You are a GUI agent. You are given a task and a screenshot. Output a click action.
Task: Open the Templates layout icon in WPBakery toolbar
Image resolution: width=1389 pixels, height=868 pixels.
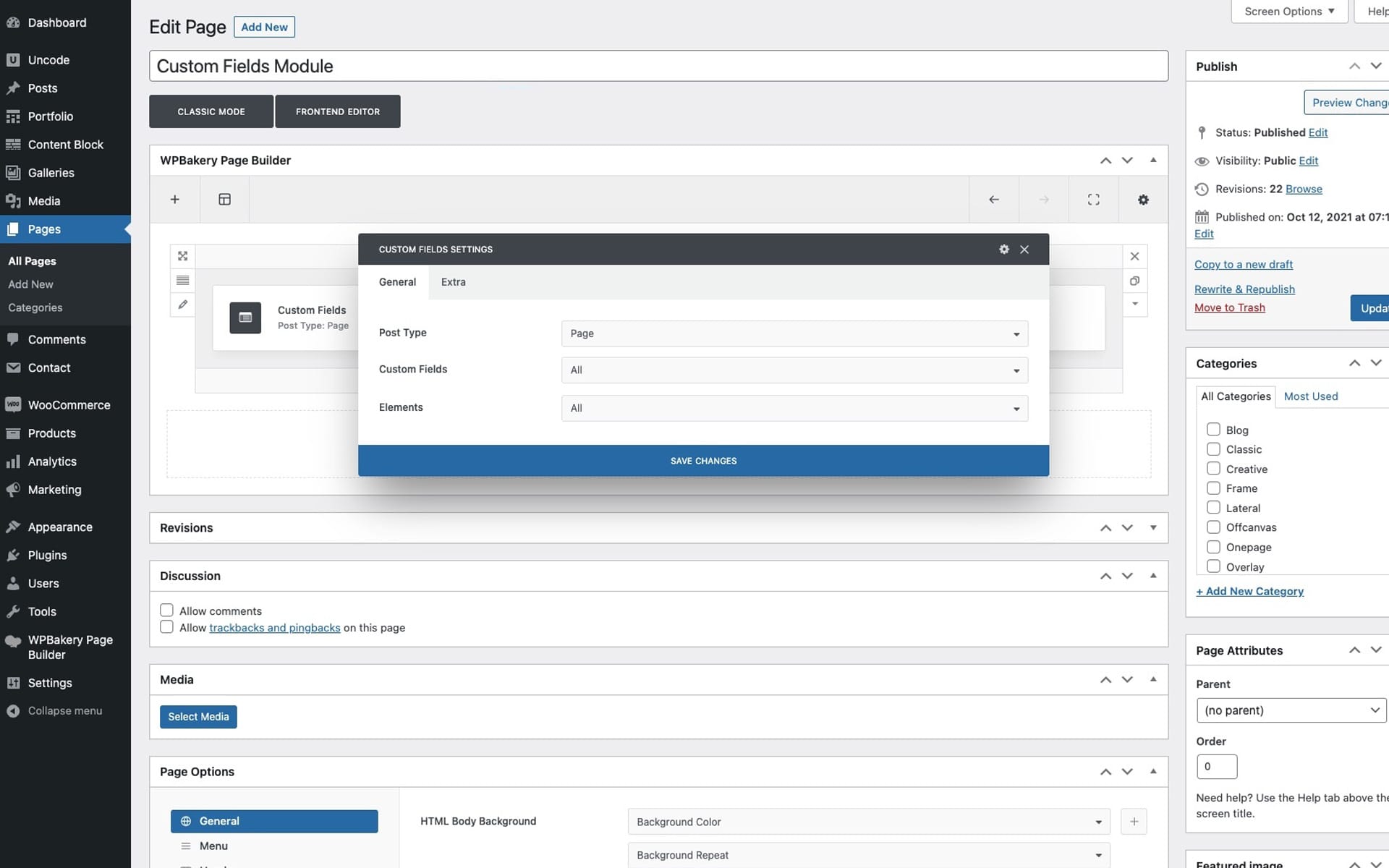pyautogui.click(x=224, y=200)
